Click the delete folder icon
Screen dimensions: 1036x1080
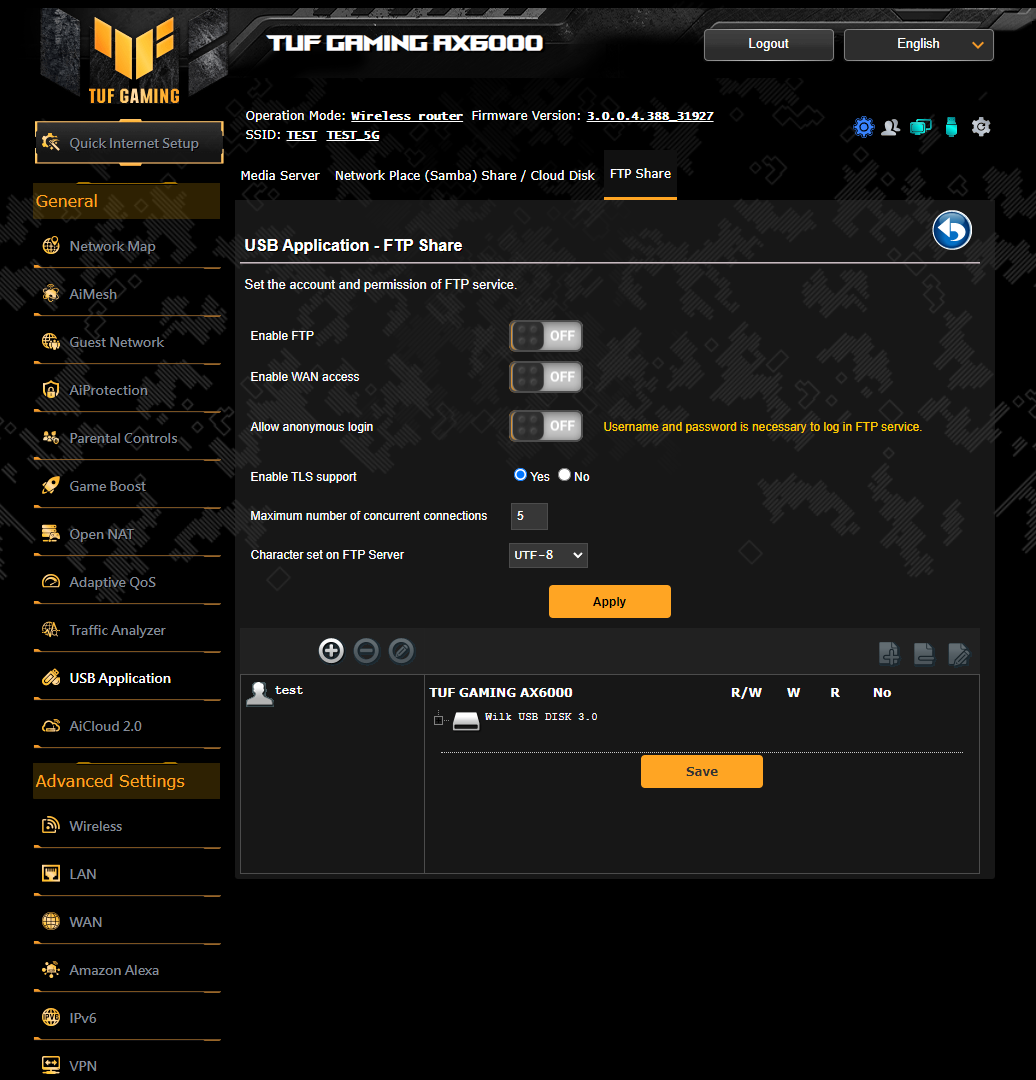click(x=924, y=653)
